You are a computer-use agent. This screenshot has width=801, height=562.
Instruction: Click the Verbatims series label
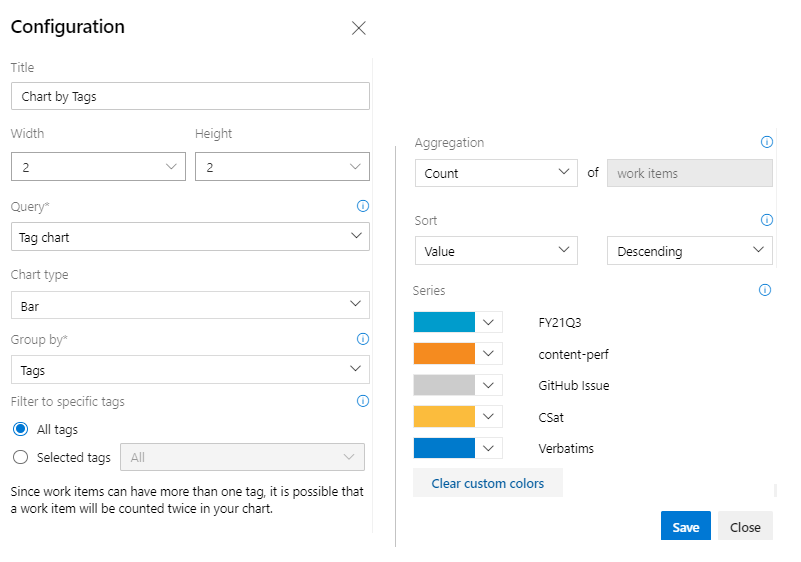[x=566, y=449]
